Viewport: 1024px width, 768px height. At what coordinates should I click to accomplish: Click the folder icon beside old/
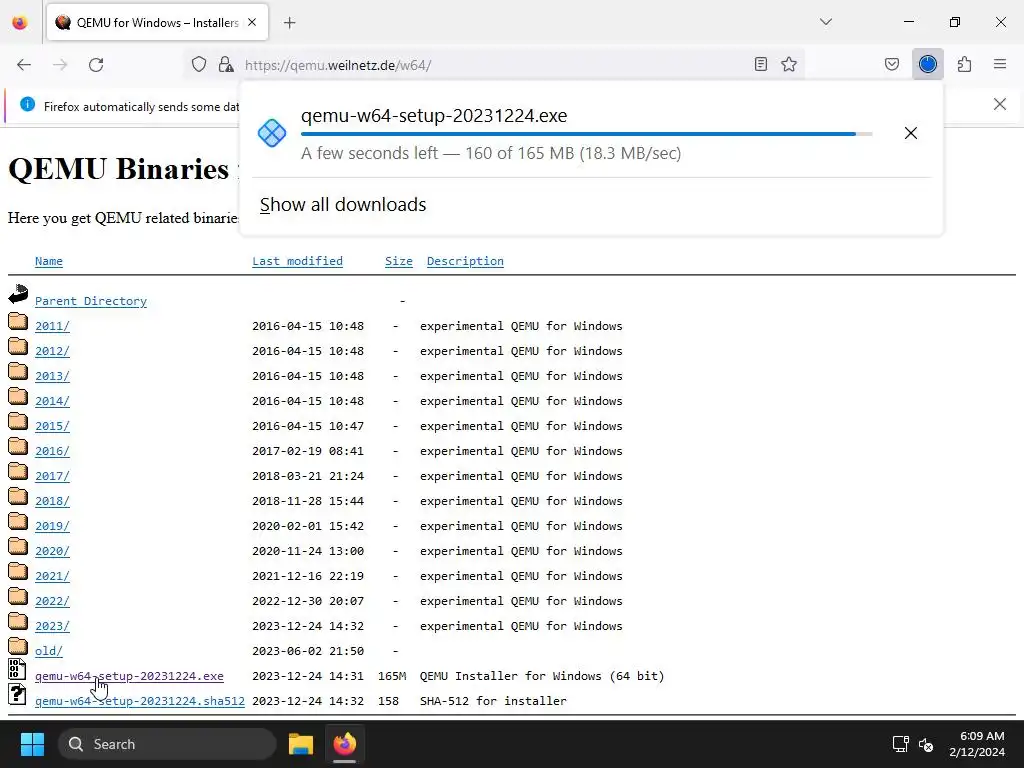click(x=18, y=645)
